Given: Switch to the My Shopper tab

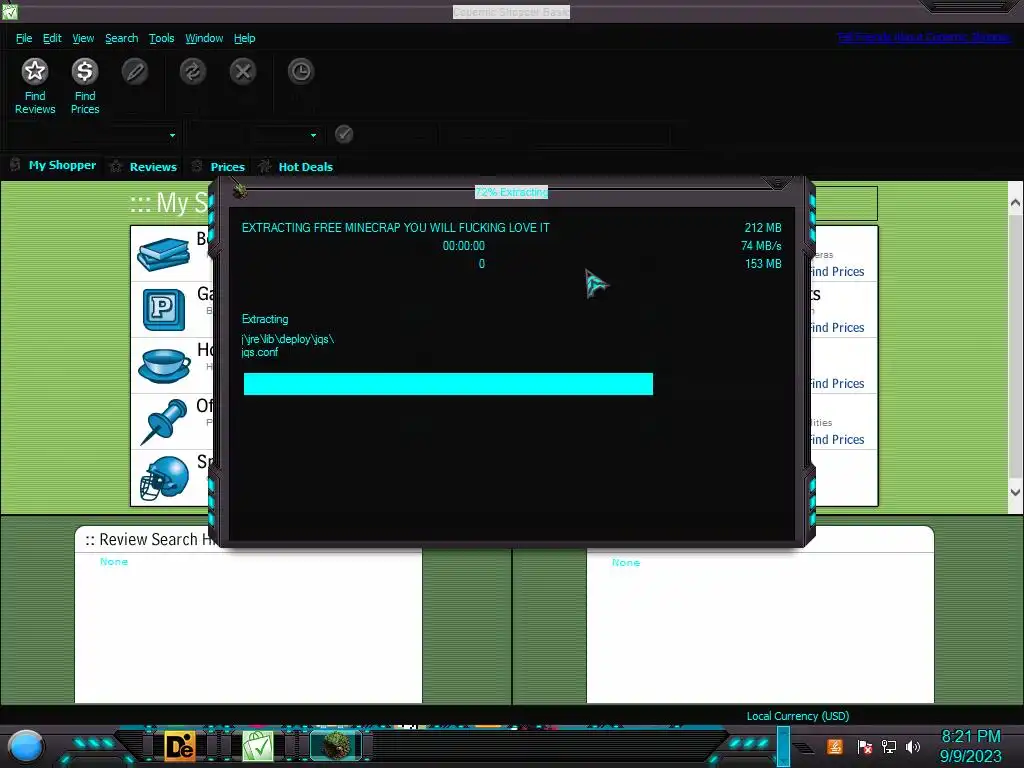Looking at the screenshot, I should (53, 165).
